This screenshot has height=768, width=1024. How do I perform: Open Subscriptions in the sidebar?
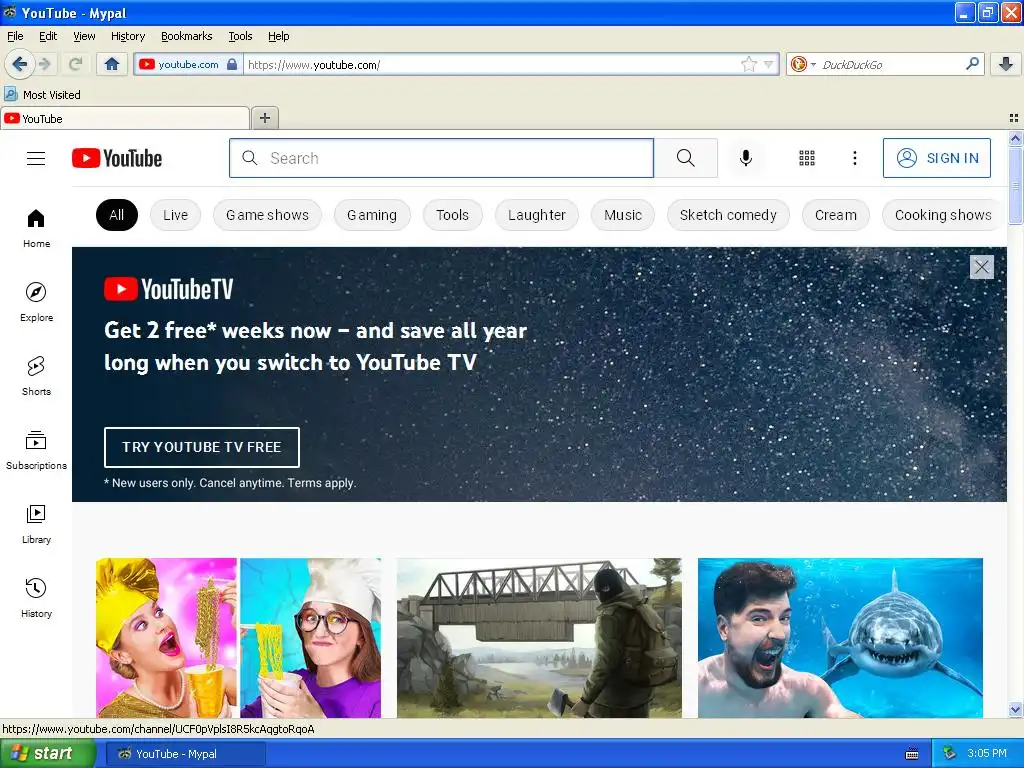click(36, 449)
